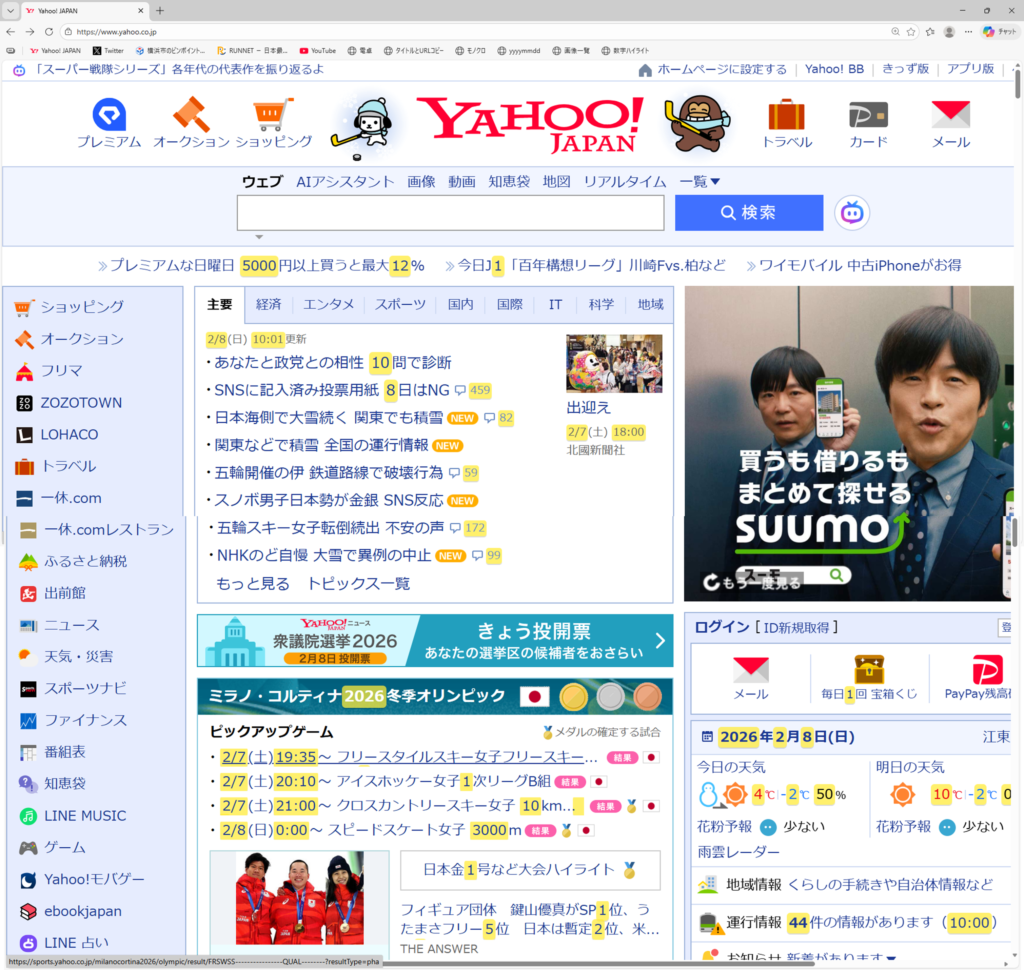This screenshot has height=970, width=1024.
Task: Switch to the 経済 news tab
Action: pos(268,304)
